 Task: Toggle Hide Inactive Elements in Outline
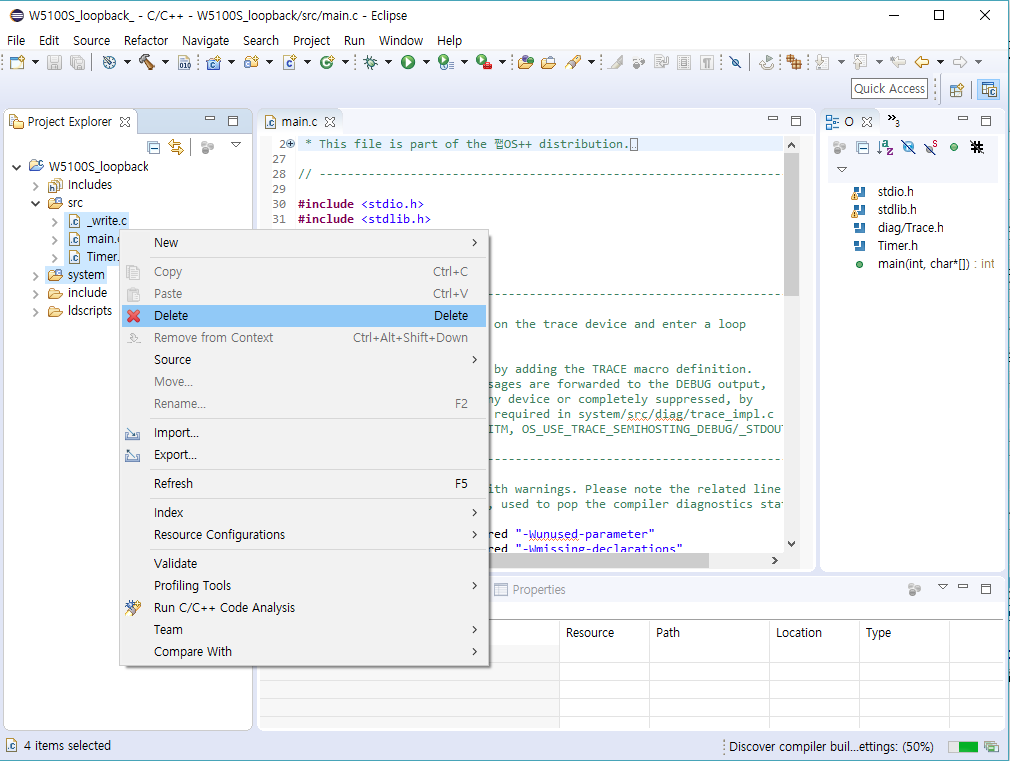(x=977, y=148)
